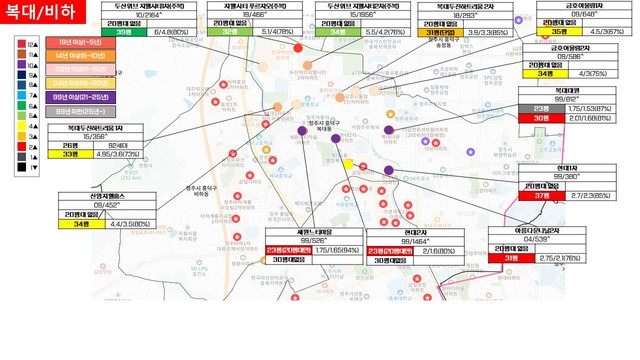Viewport: 640px width, 360px height.
Task: Click orange circle marker linked to 두산위브 지웰시티2차
Action: click(x=307, y=65)
